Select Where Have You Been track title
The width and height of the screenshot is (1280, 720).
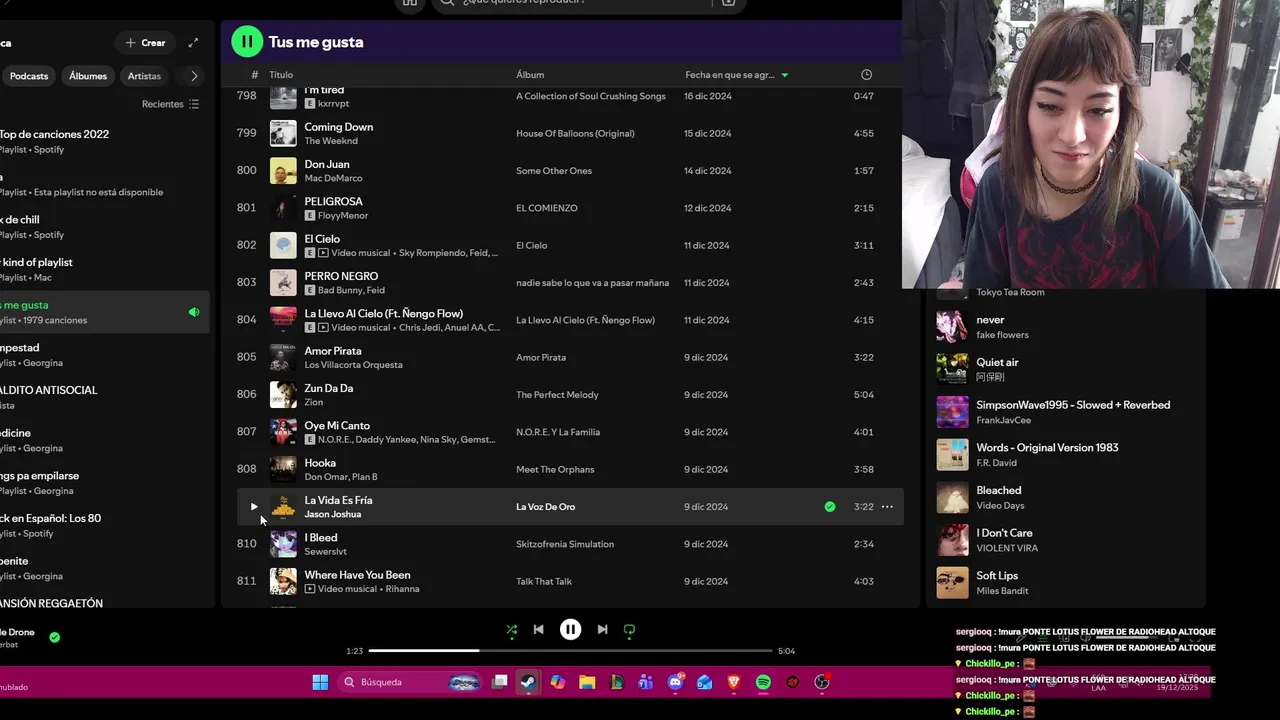click(x=357, y=575)
